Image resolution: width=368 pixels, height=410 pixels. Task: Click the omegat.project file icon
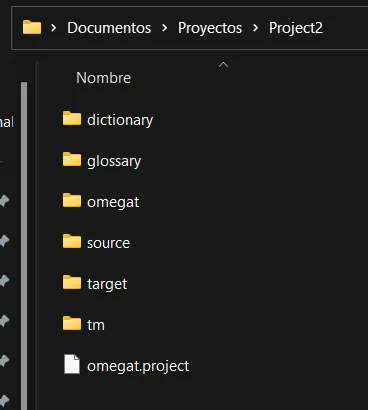point(72,364)
